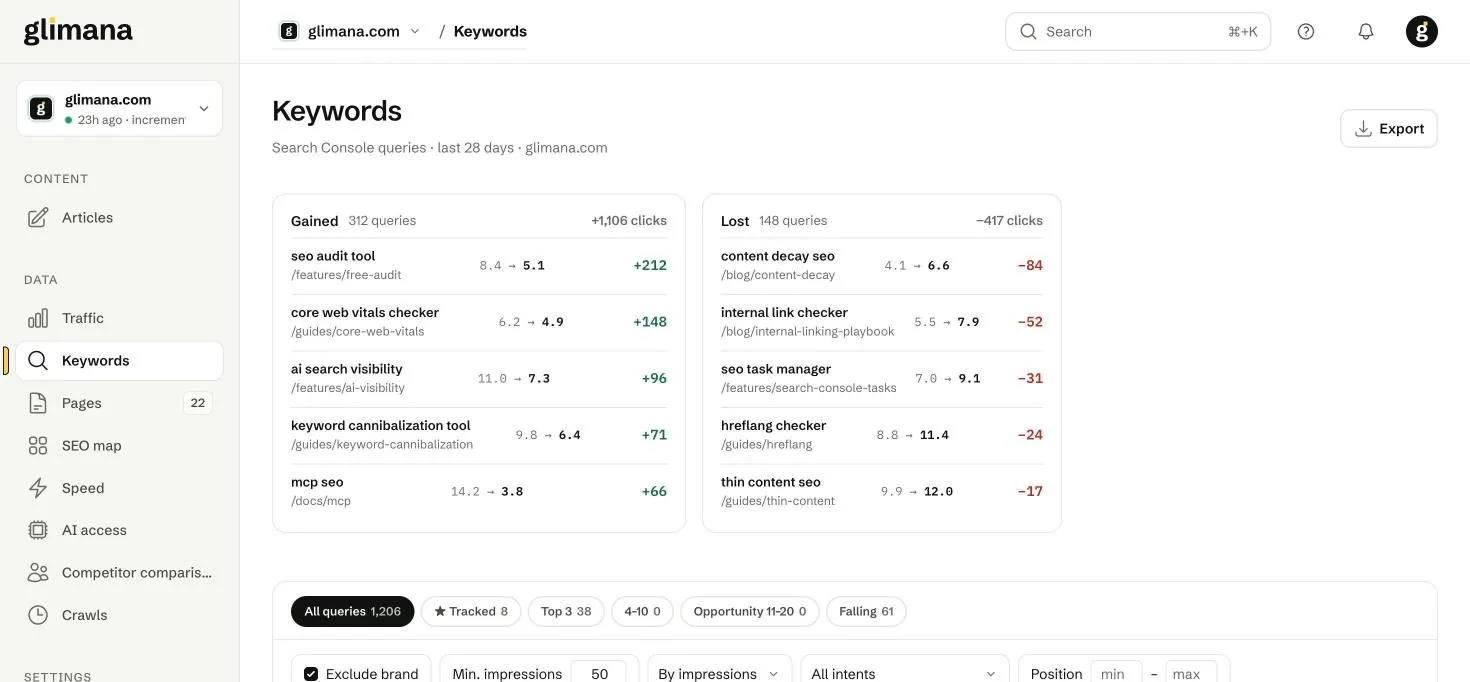Open the help question mark icon
The width and height of the screenshot is (1470, 682).
(x=1306, y=31)
